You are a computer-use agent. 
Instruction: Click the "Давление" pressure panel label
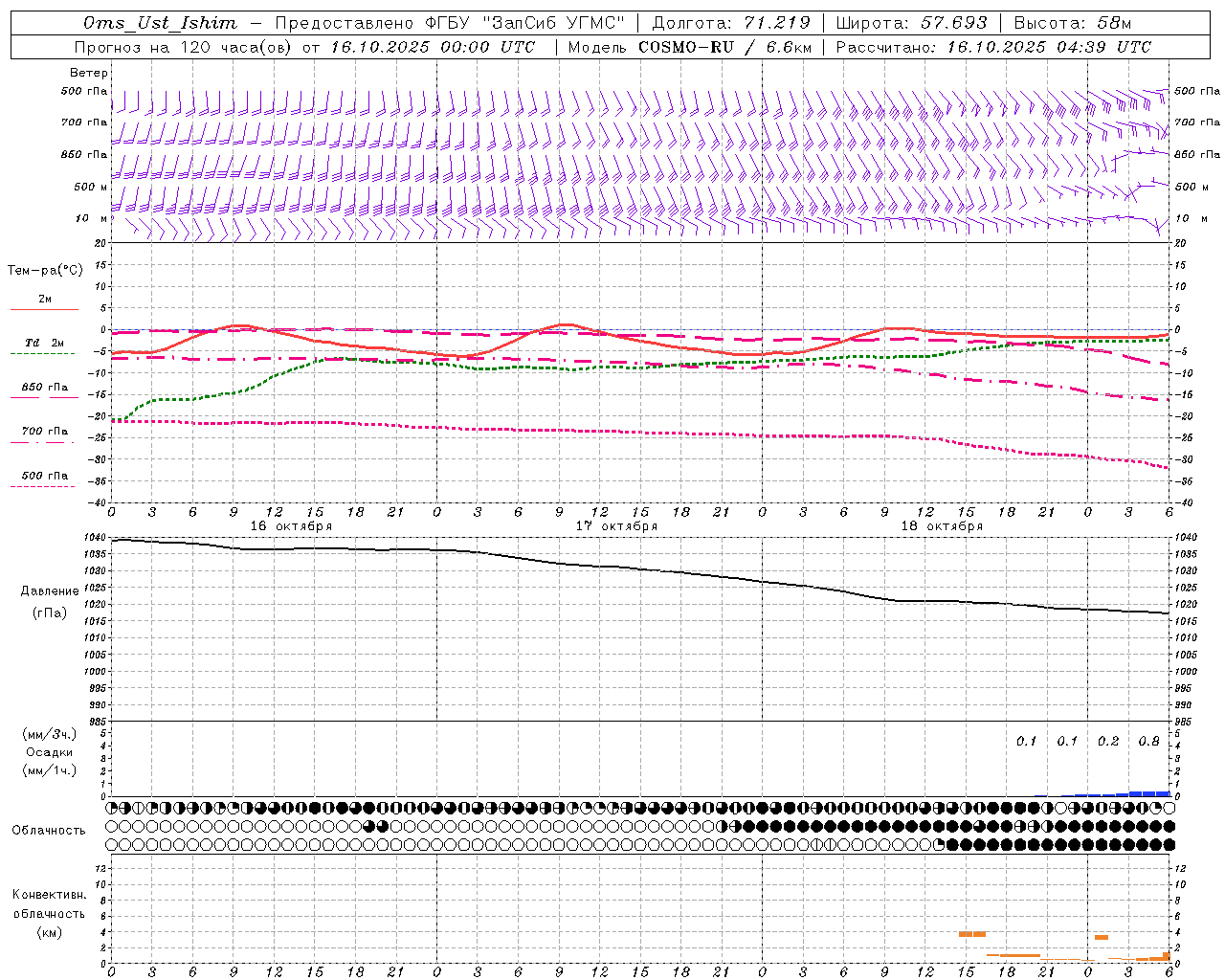[x=50, y=591]
